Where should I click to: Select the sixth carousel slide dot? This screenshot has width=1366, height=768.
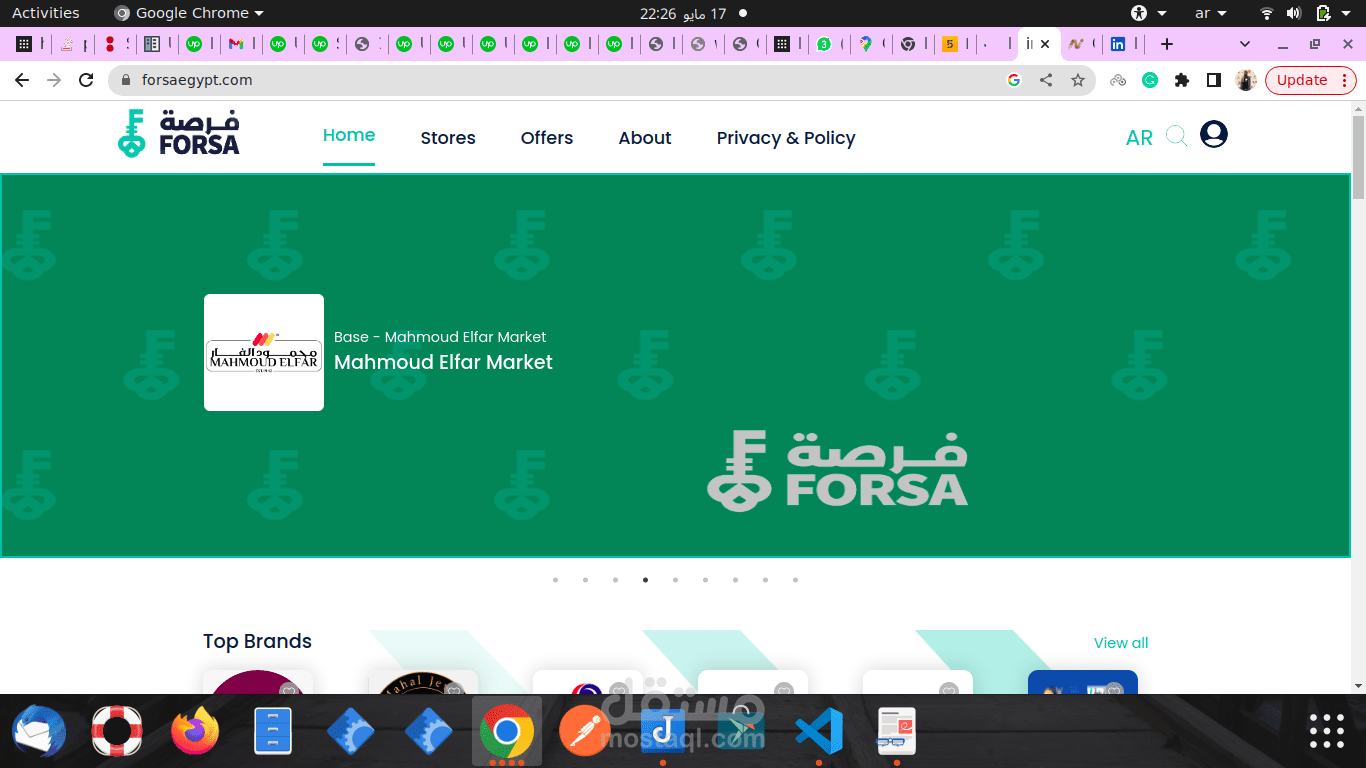click(705, 580)
